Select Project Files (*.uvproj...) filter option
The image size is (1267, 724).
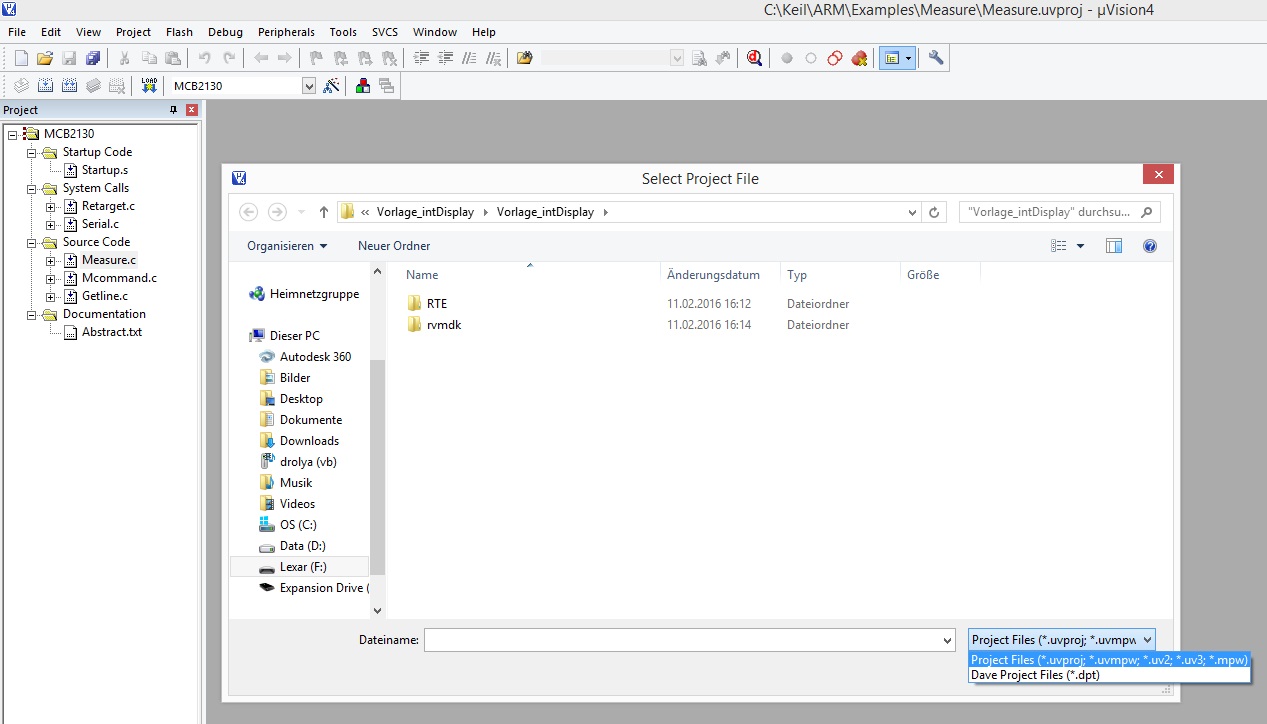(1110, 660)
